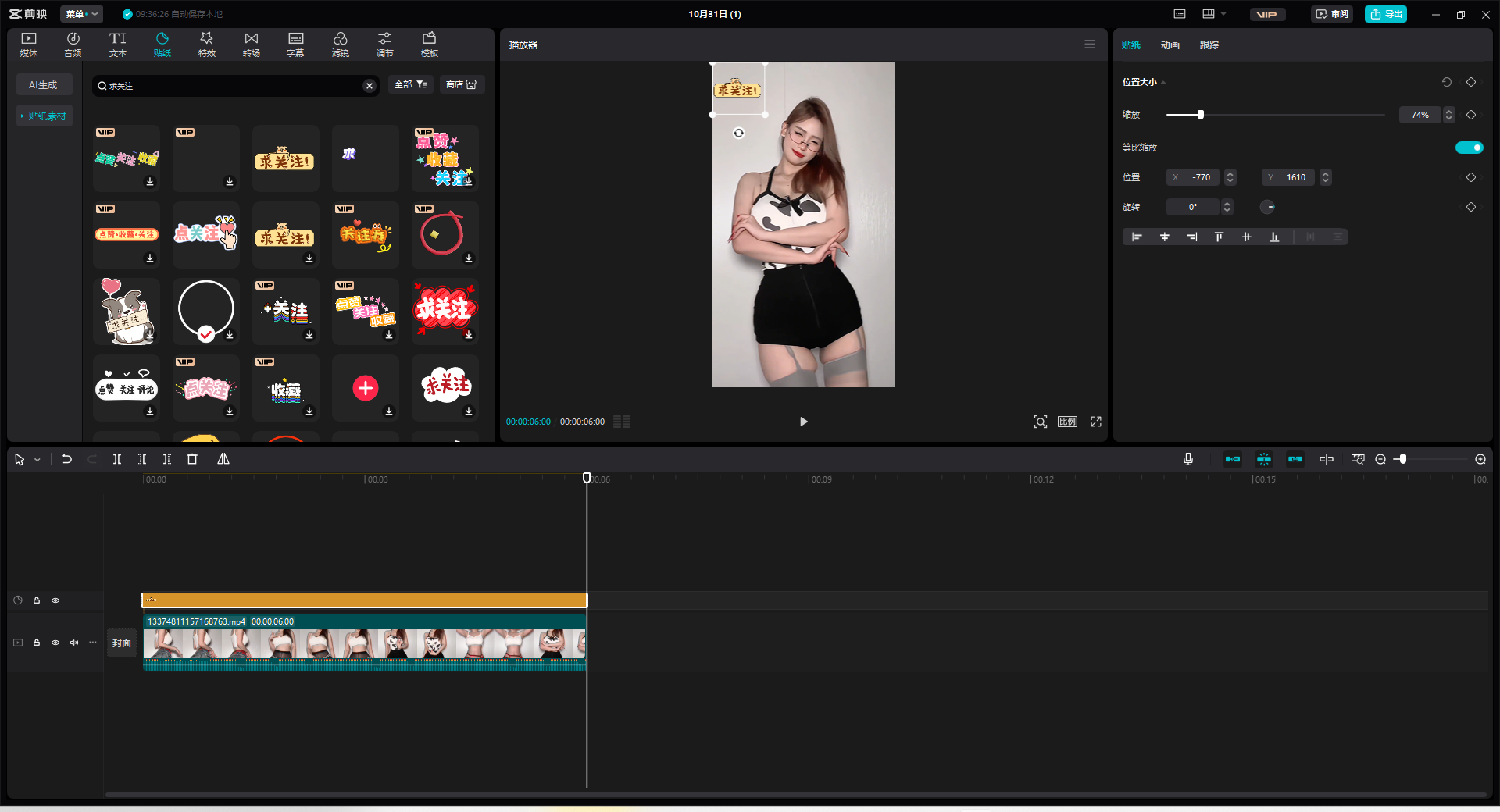Click the 审阅 review button
This screenshot has height=812, width=1500.
(1332, 14)
